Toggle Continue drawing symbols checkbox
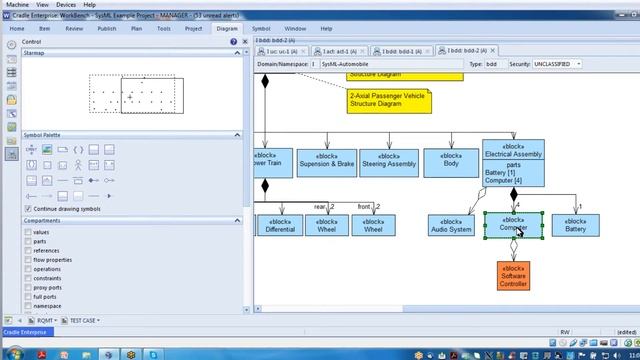The width and height of the screenshot is (640, 360). pos(28,209)
